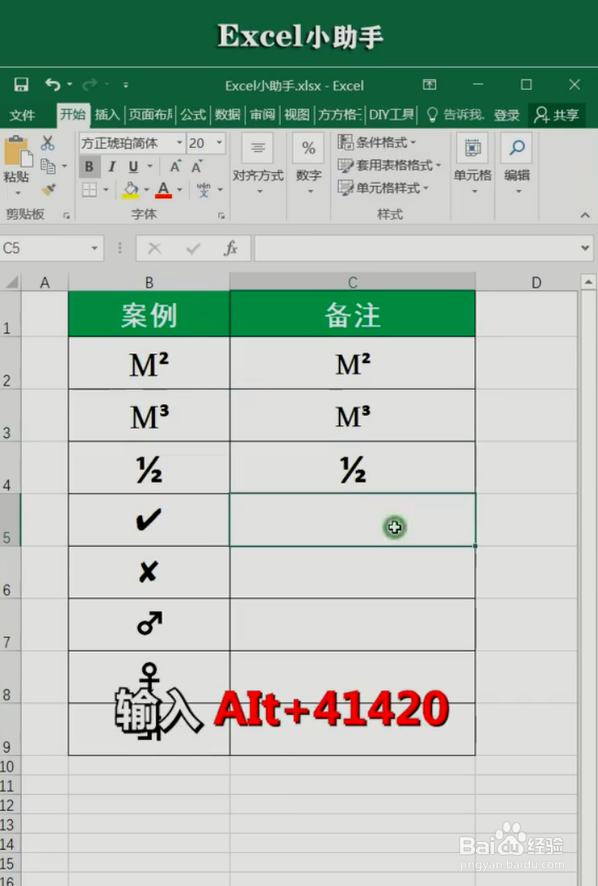Switch to the Review (审阅) tab
Viewport: 598px width, 886px height.
click(x=262, y=115)
